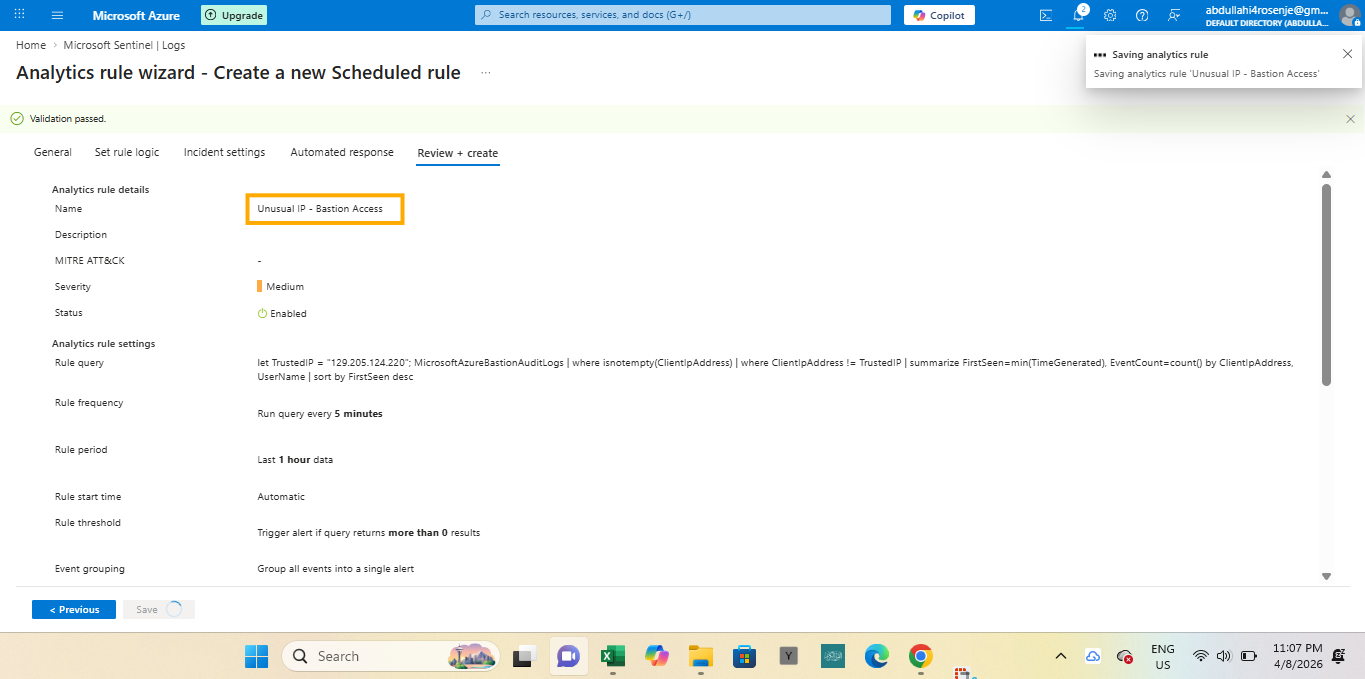Close the Validation passed banner
Image resolution: width=1365 pixels, height=679 pixels.
point(1350,119)
